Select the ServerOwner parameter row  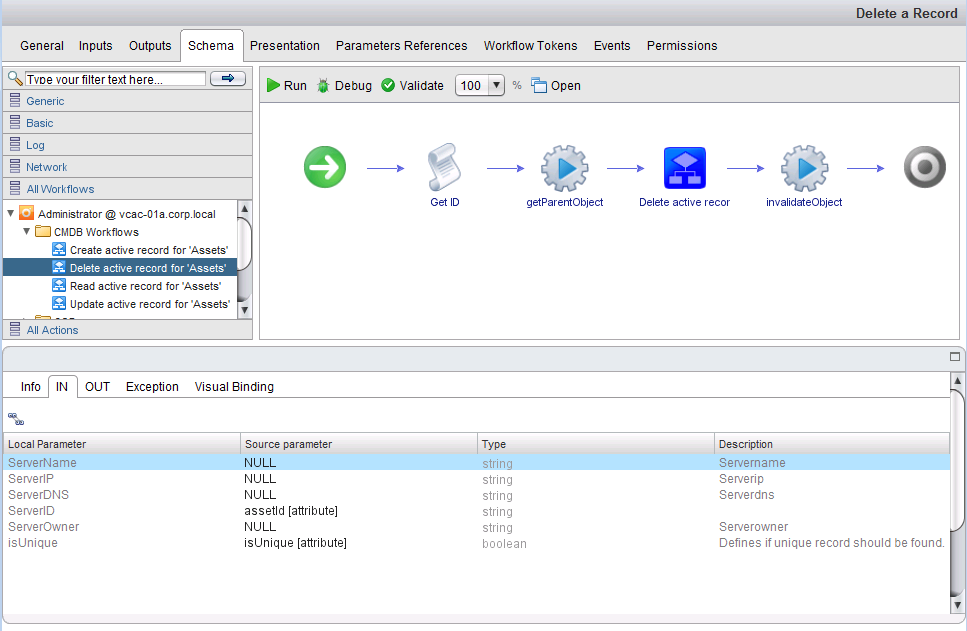click(x=476, y=527)
